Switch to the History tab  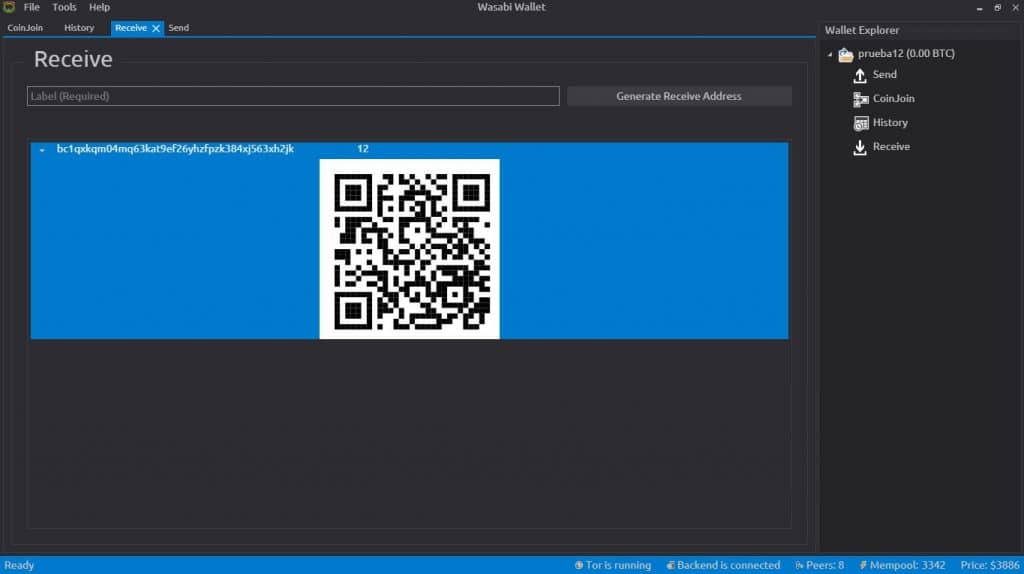pyautogui.click(x=79, y=28)
